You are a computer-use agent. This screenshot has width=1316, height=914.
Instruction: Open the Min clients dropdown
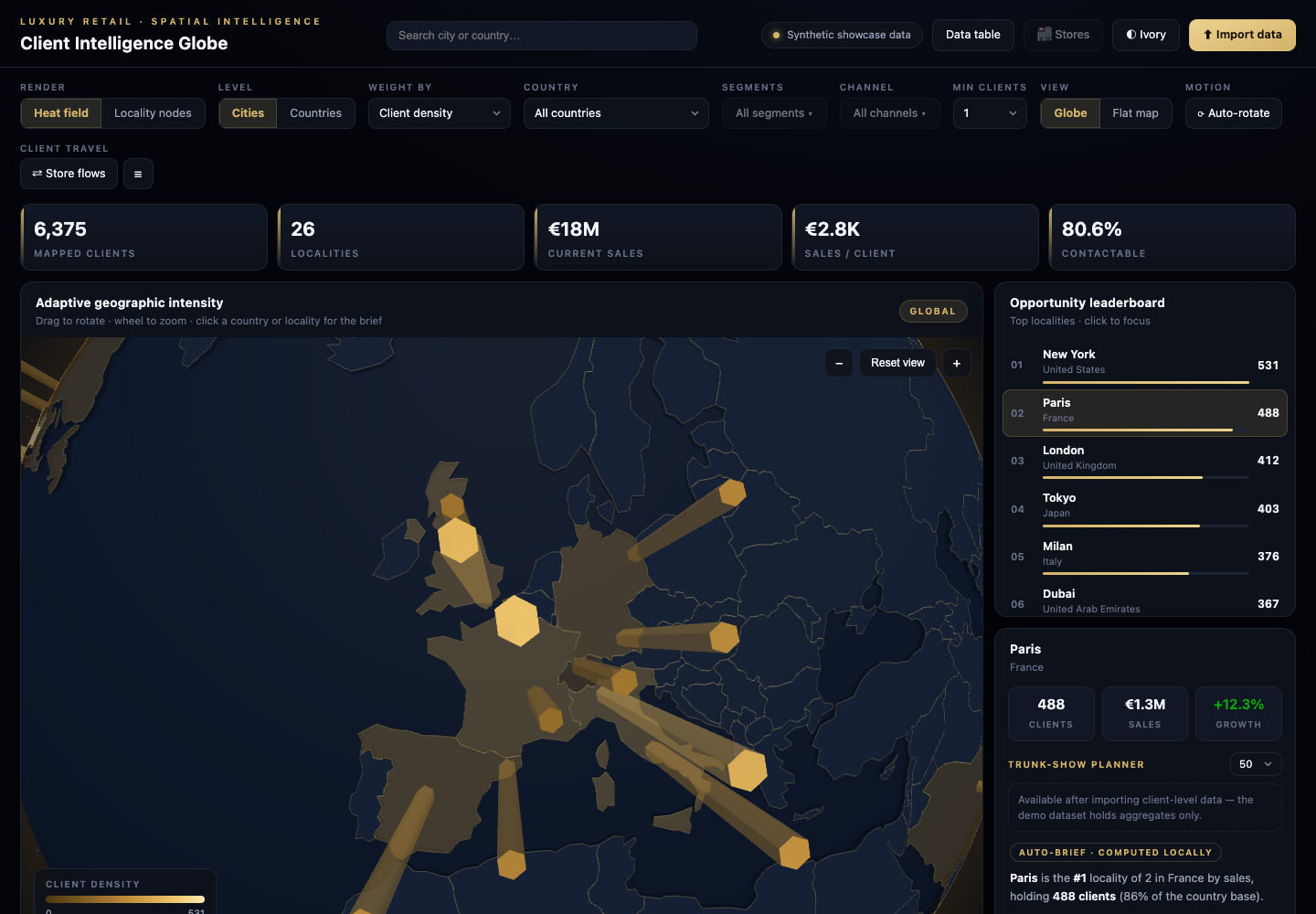coord(990,113)
